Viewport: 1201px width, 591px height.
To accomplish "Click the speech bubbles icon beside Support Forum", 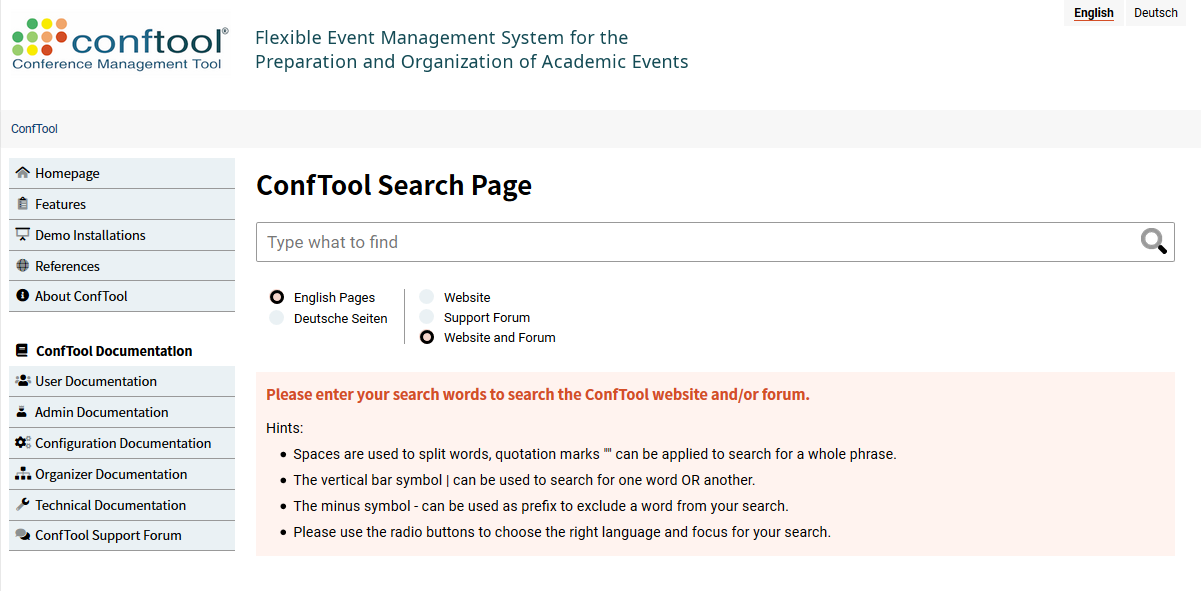I will tap(23, 535).
